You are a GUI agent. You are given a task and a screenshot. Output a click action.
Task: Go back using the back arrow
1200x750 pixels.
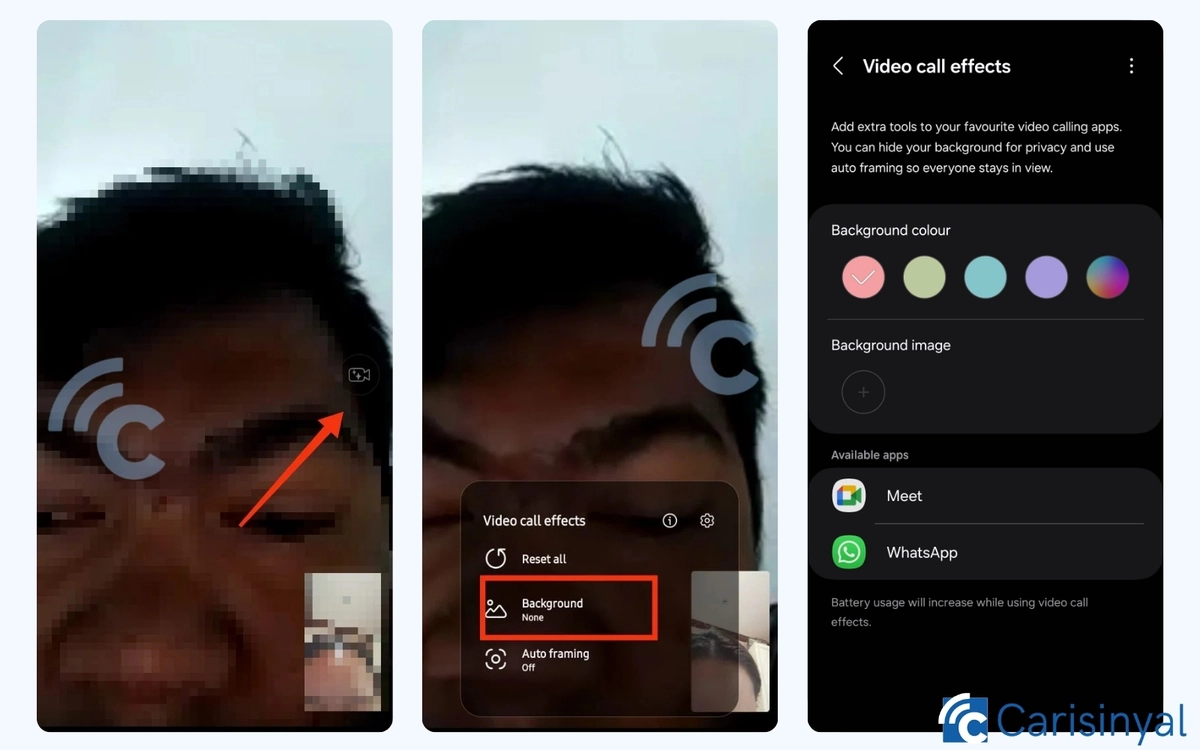(x=838, y=66)
